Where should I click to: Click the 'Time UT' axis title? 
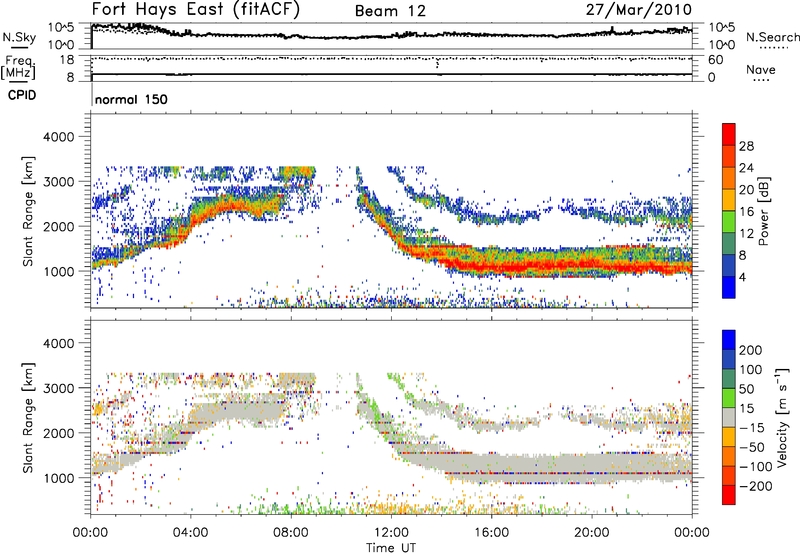pyautogui.click(x=391, y=547)
